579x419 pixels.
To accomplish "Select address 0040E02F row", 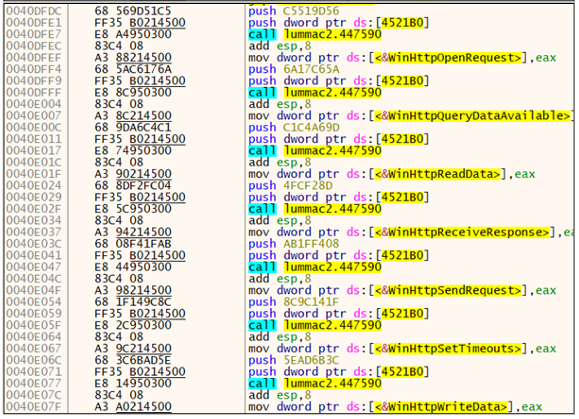I will [x=288, y=209].
